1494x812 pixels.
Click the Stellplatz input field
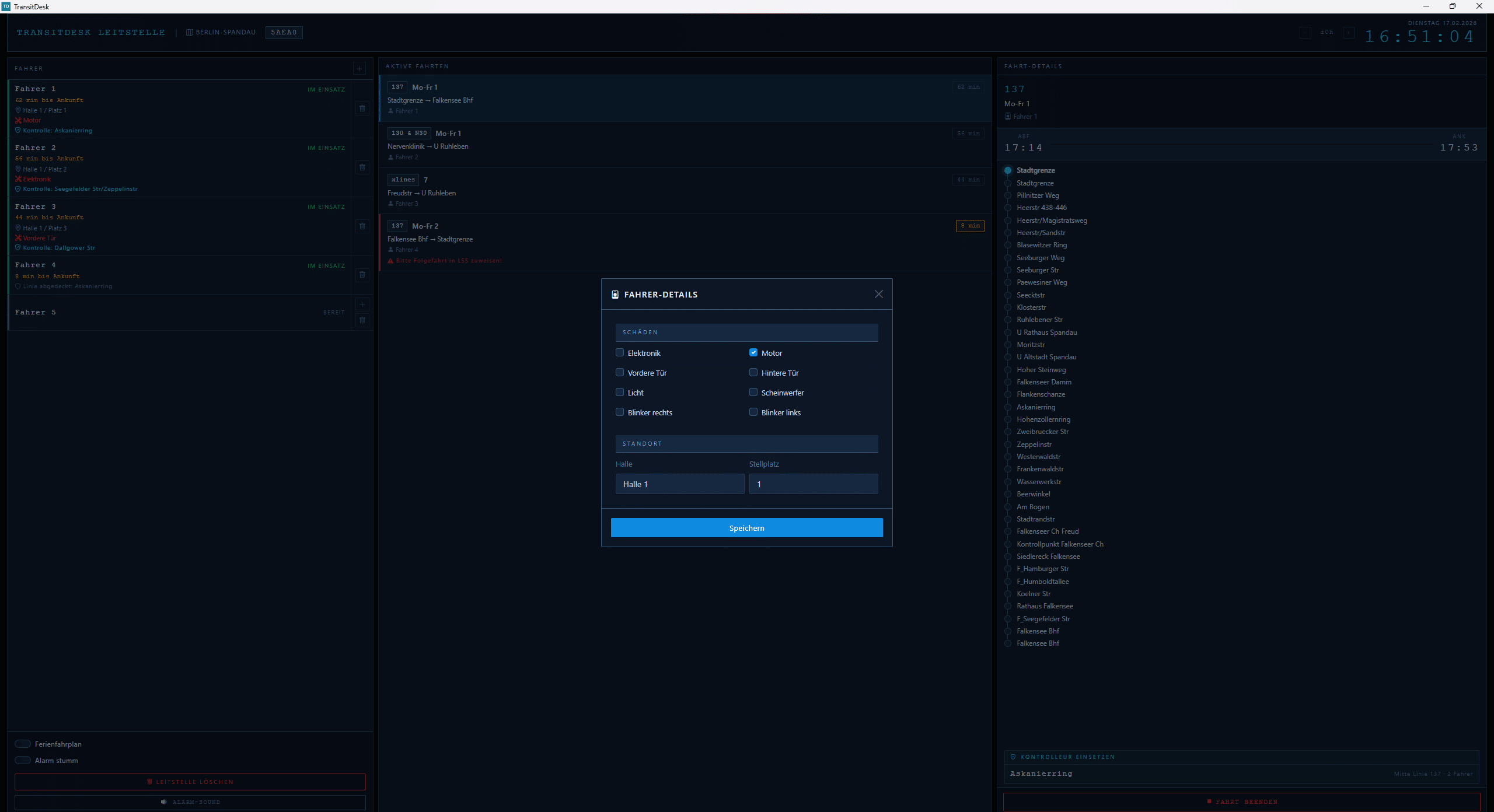click(x=813, y=484)
